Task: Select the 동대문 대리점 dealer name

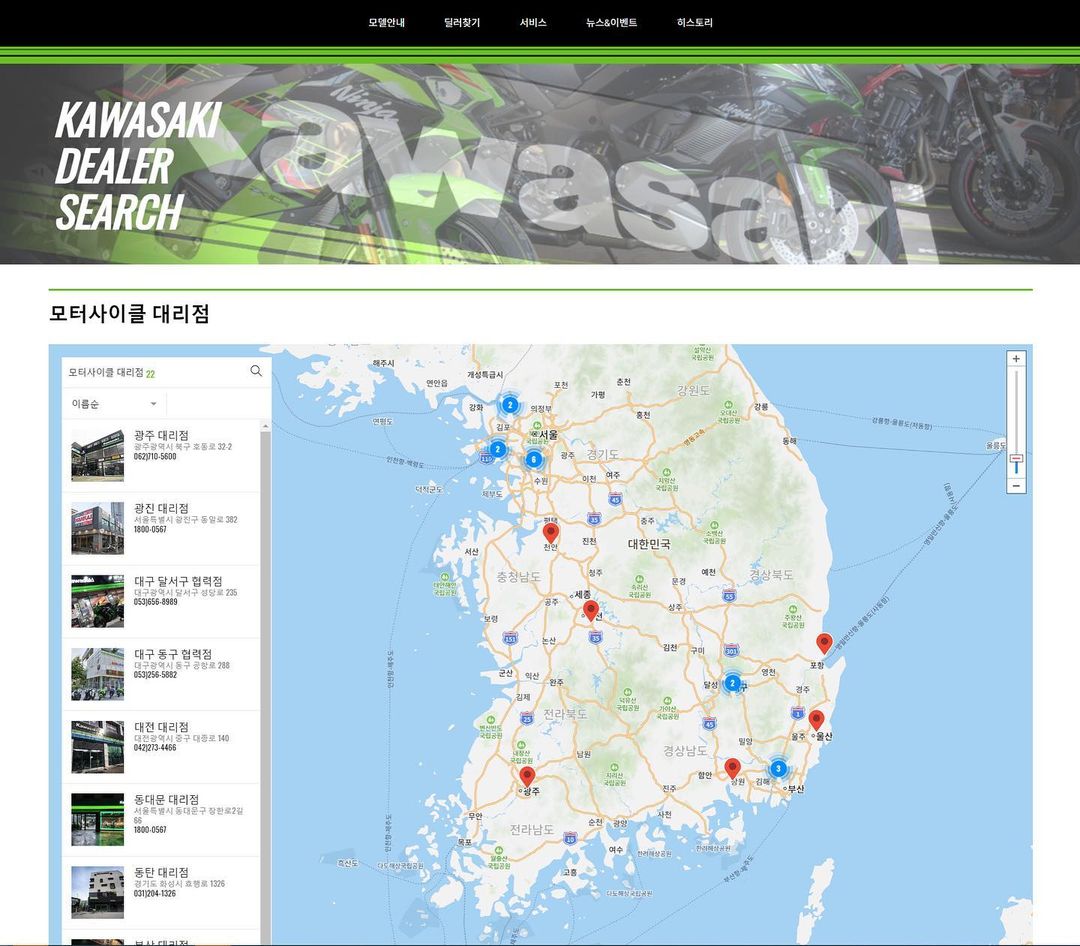Action: pos(167,799)
